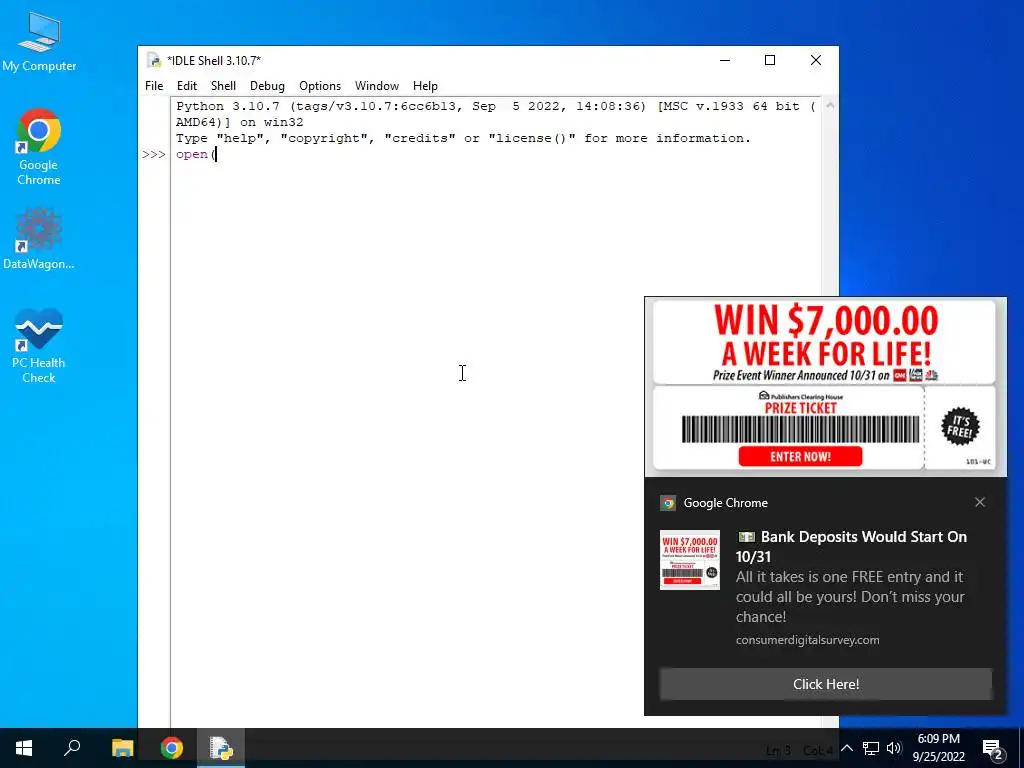Image resolution: width=1024 pixels, height=768 pixels.
Task: Dismiss the Google Chrome notification
Action: (x=980, y=502)
